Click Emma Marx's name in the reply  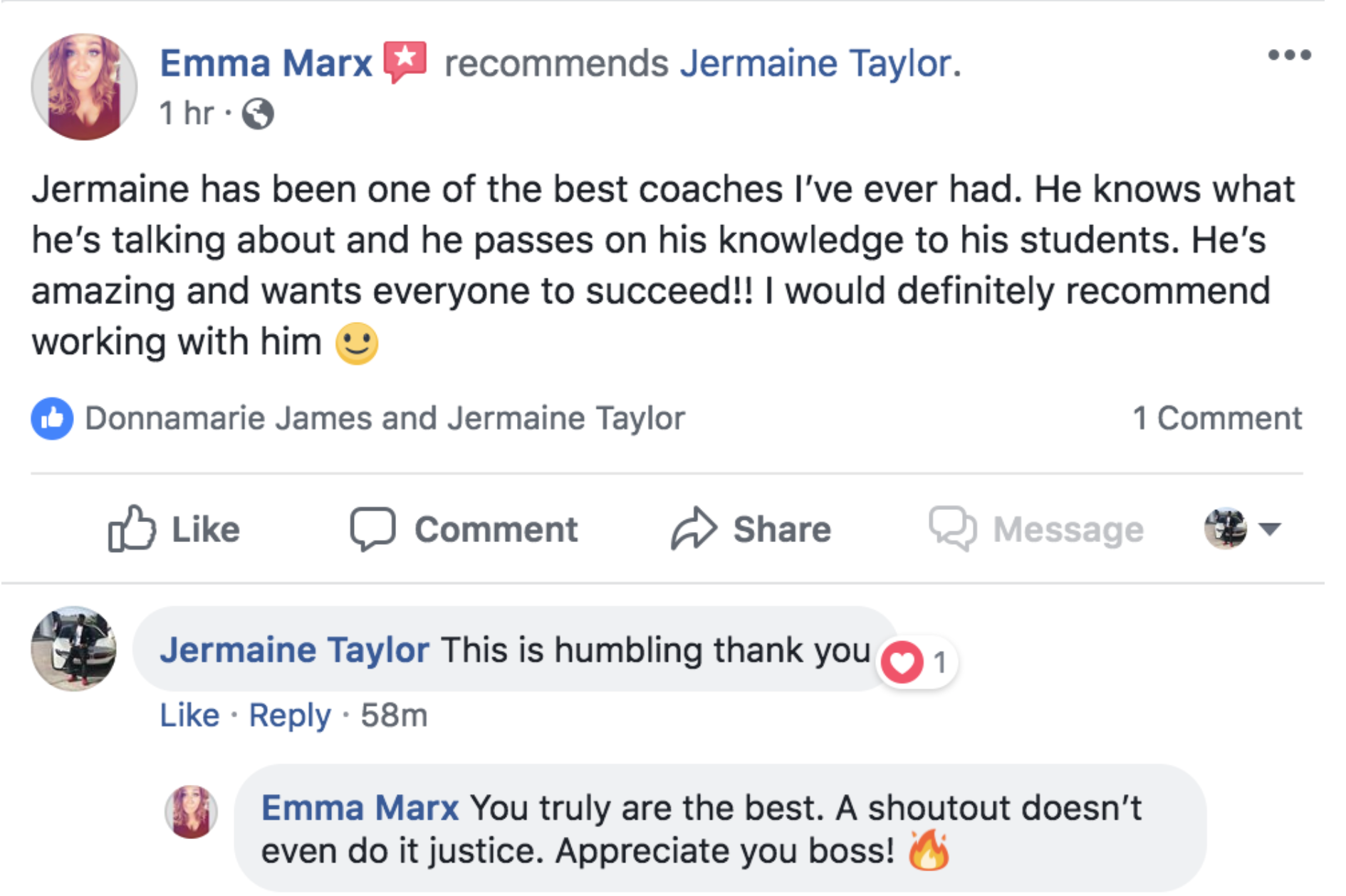click(360, 808)
